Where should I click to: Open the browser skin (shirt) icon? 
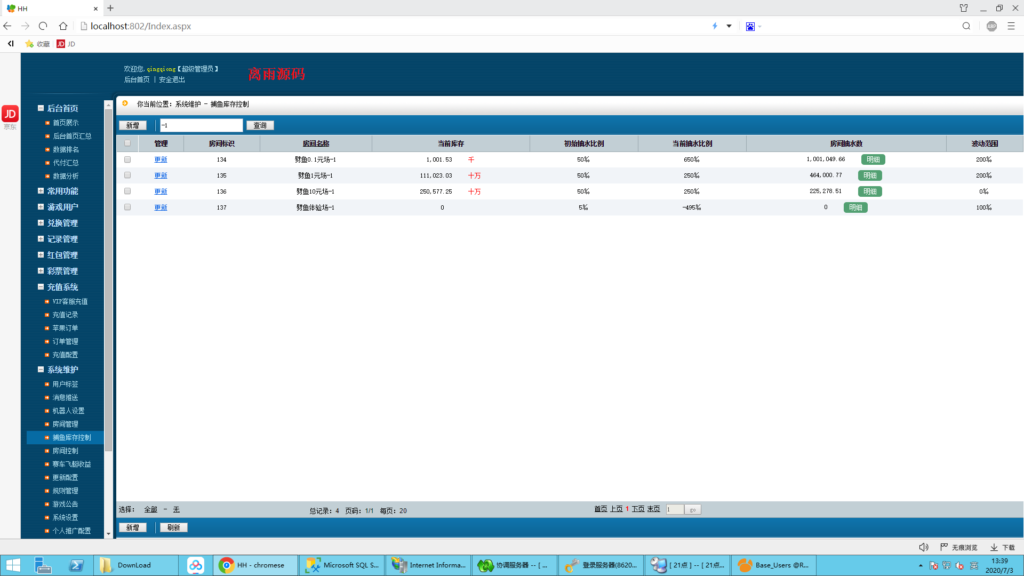click(963, 7)
